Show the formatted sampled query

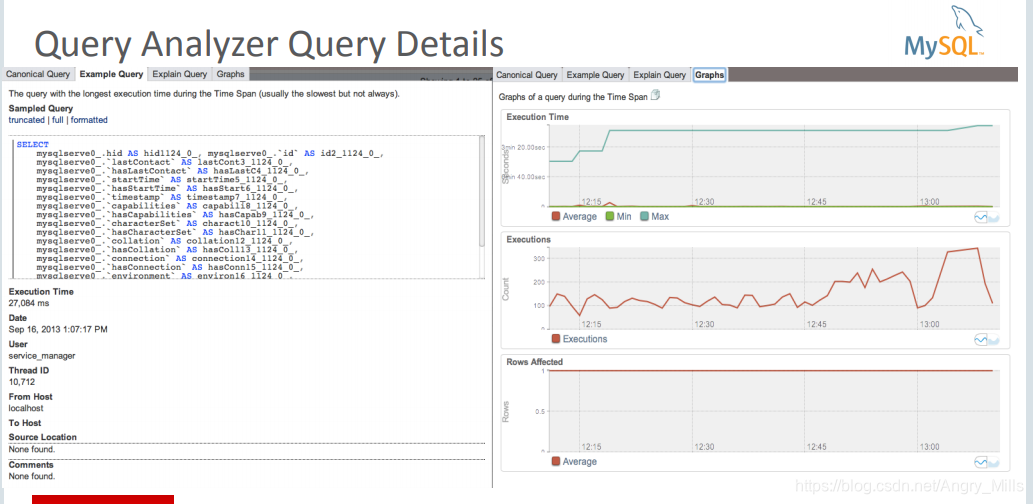89,120
